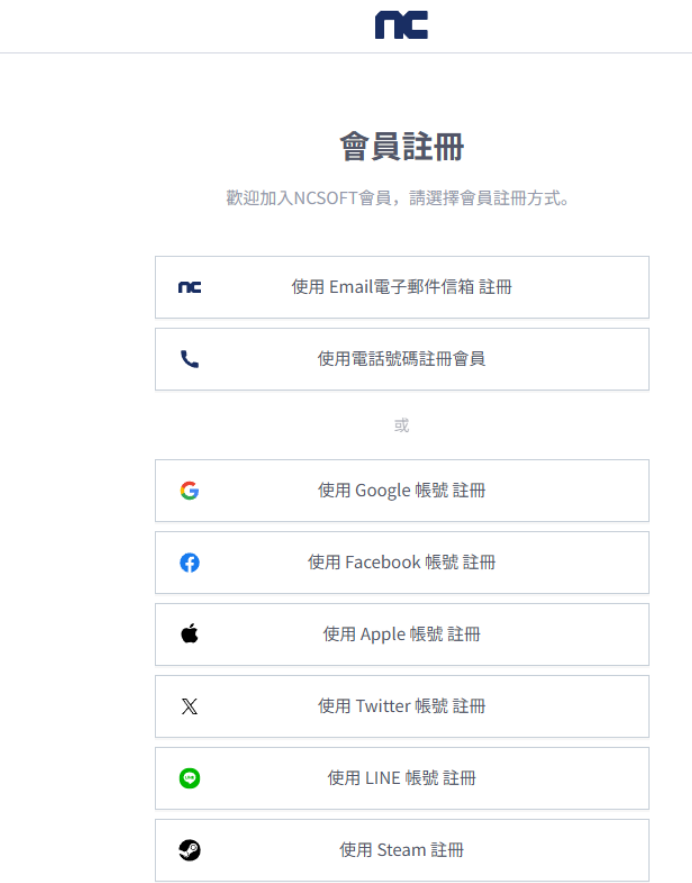
Task: Register through Steam
Action: (x=401, y=849)
